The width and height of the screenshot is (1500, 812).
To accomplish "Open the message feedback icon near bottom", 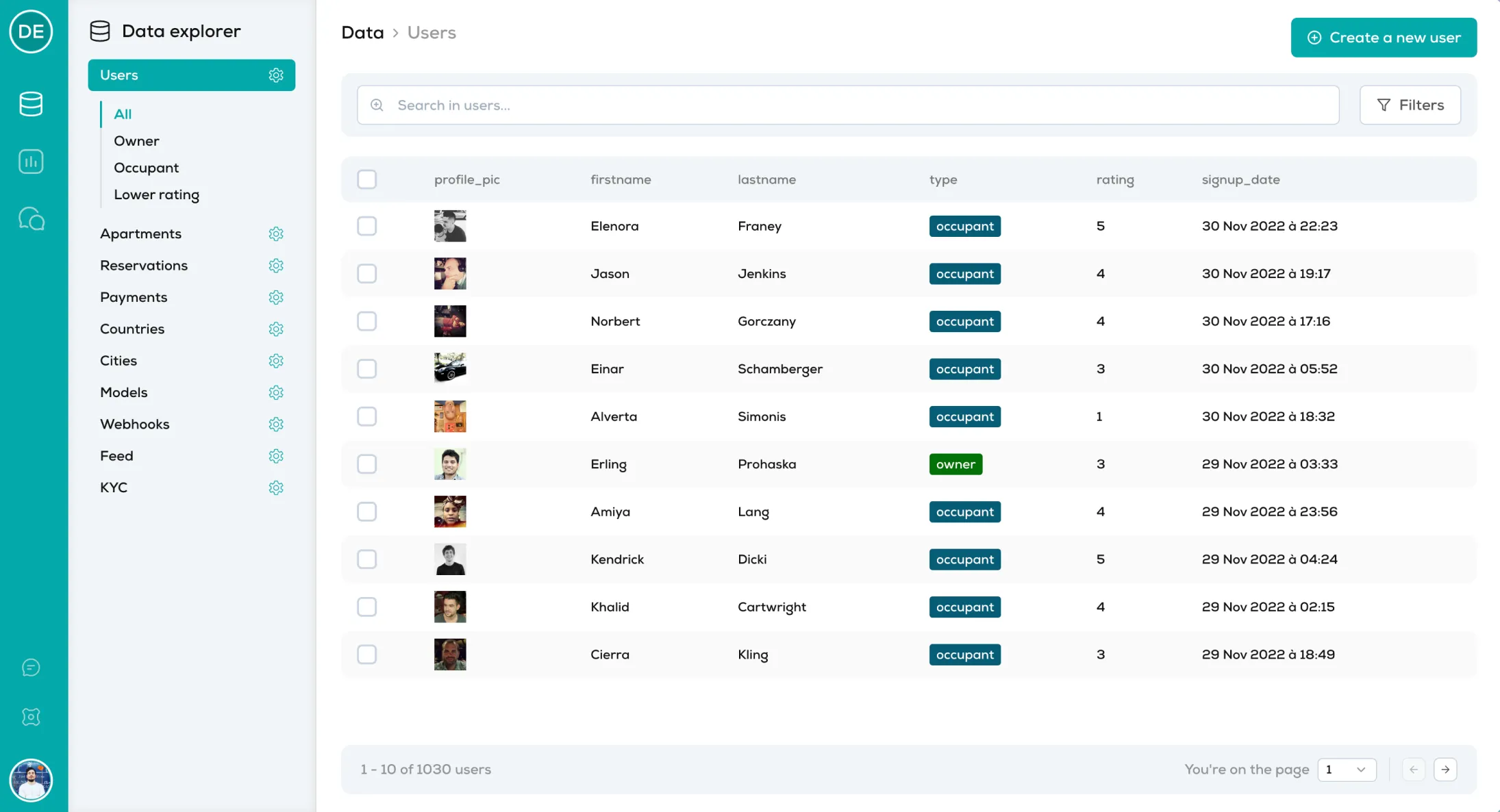I will (31, 668).
